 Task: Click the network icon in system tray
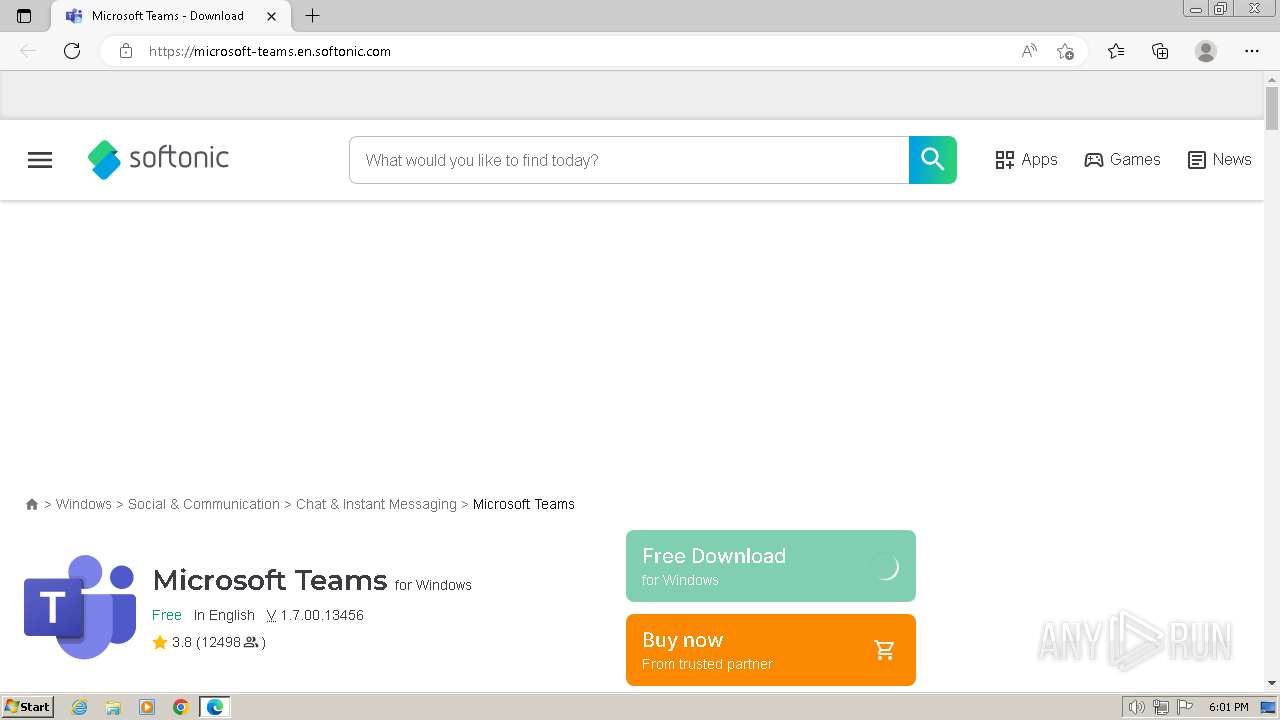pos(1161,707)
